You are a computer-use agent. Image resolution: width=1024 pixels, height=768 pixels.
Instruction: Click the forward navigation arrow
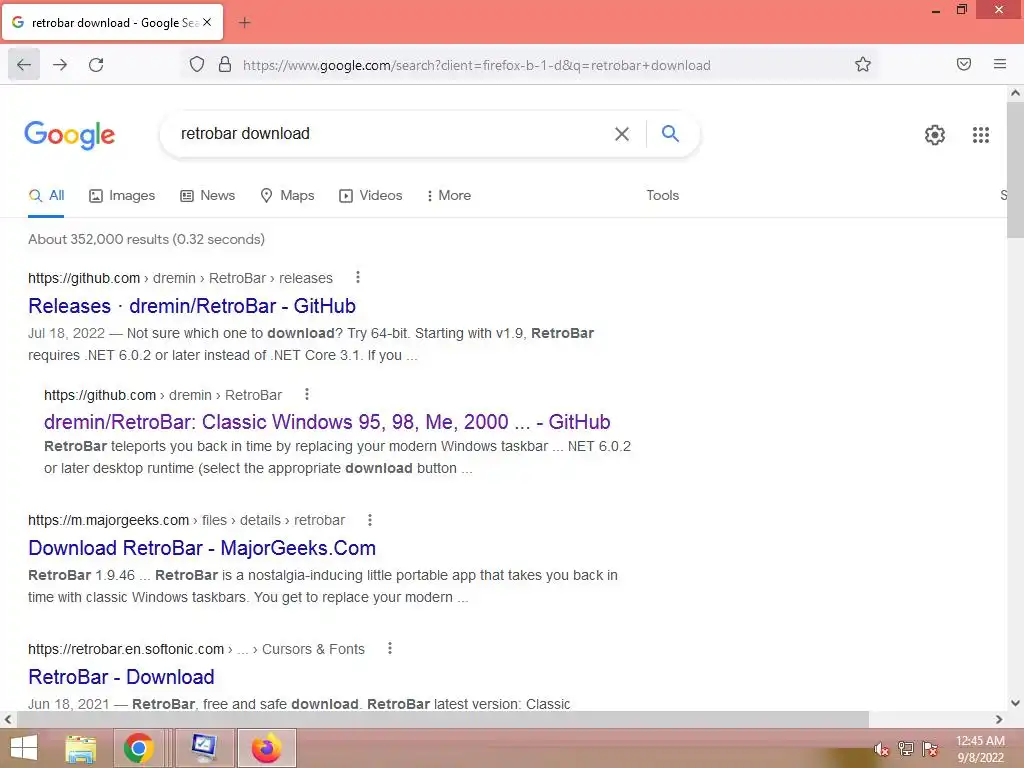point(60,65)
